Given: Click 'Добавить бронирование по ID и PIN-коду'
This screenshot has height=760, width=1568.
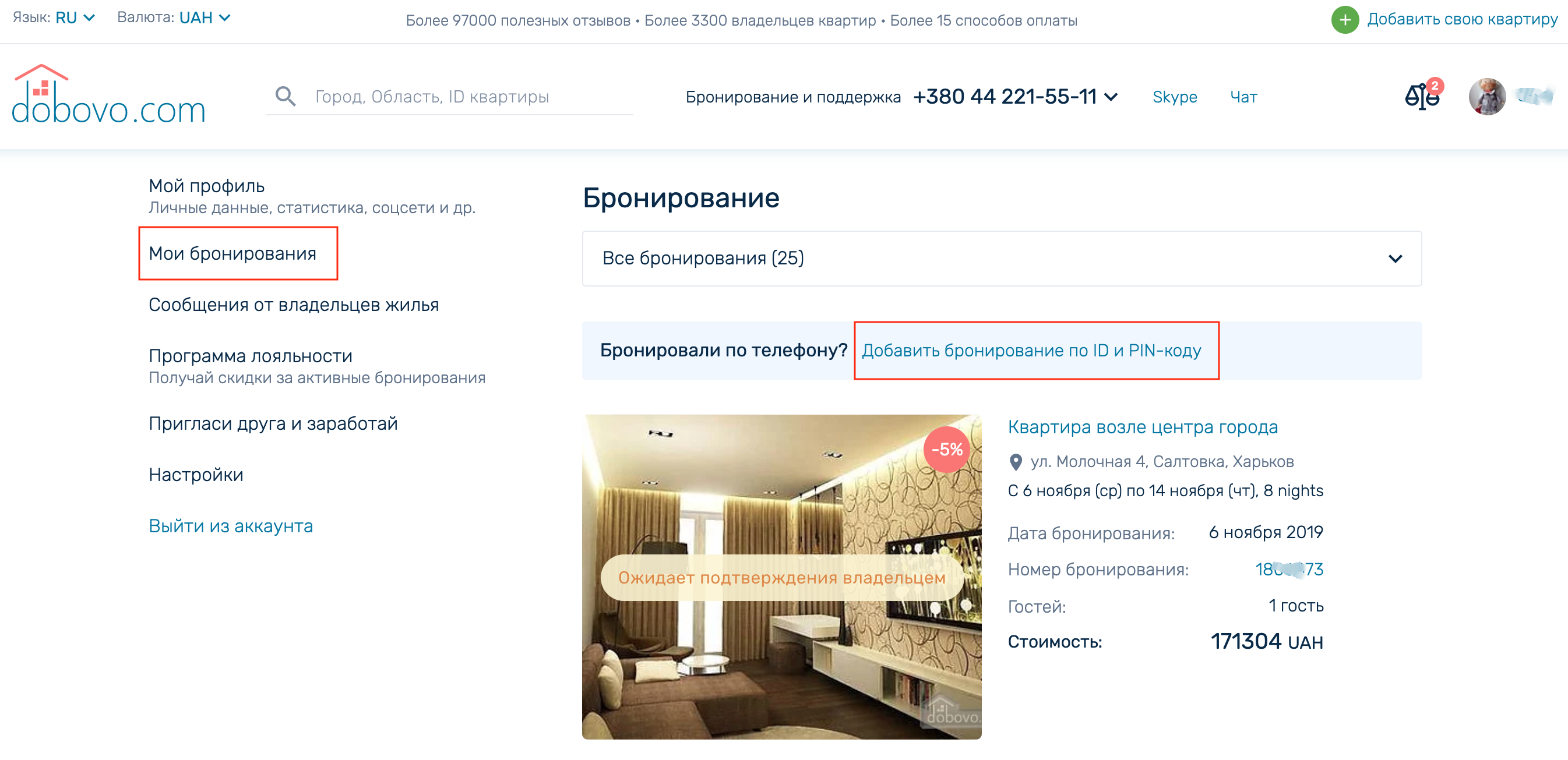Looking at the screenshot, I should tap(1031, 351).
